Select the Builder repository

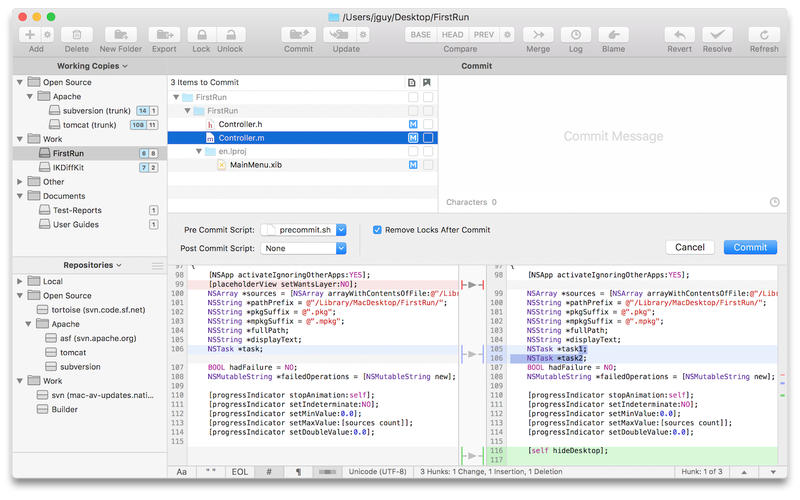point(90,409)
